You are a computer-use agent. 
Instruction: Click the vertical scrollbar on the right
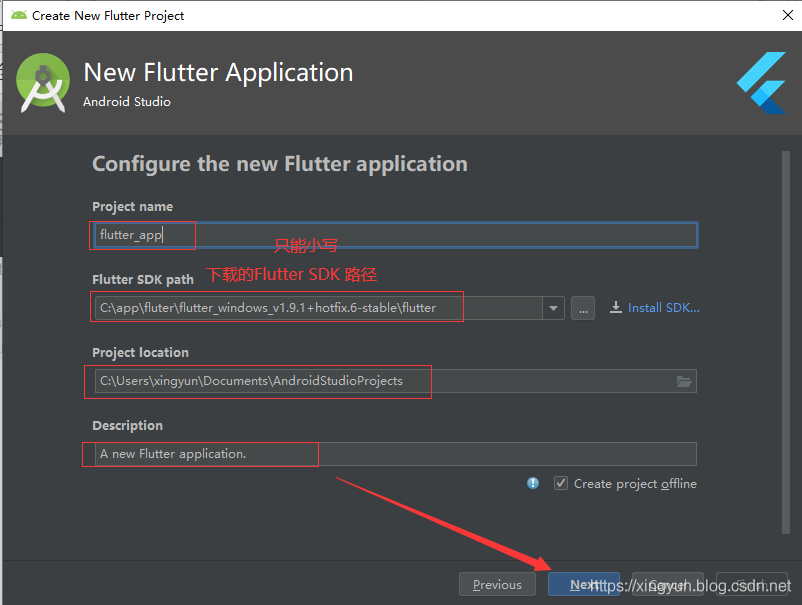[x=785, y=300]
